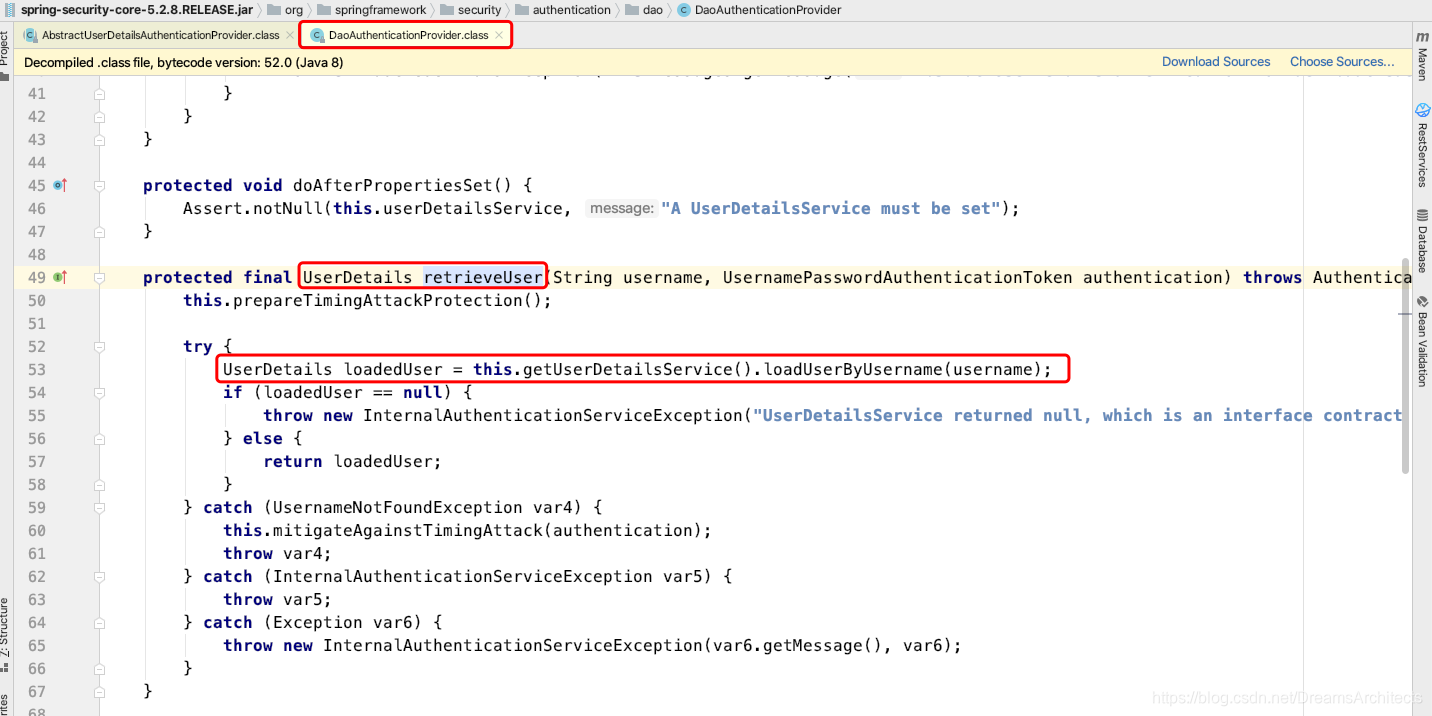1432x716 pixels.
Task: Click fold marker on line 41
Action: pos(99,93)
